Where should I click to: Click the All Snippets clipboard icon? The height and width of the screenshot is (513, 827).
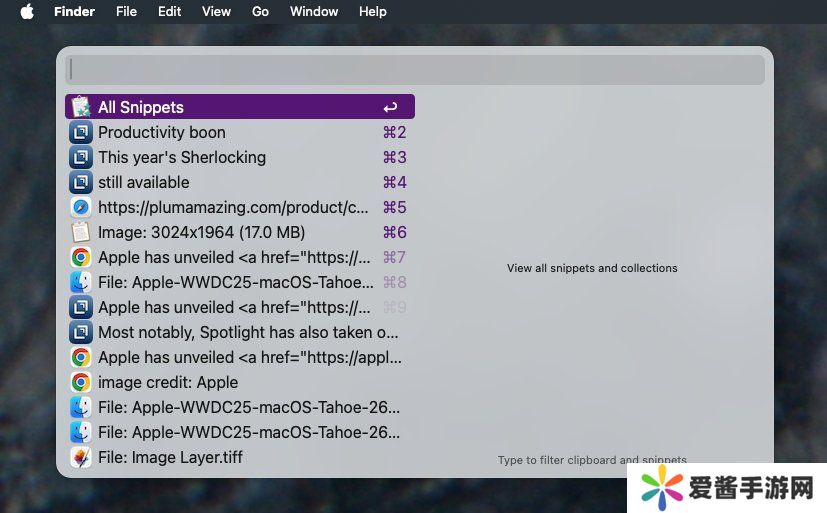coord(81,107)
